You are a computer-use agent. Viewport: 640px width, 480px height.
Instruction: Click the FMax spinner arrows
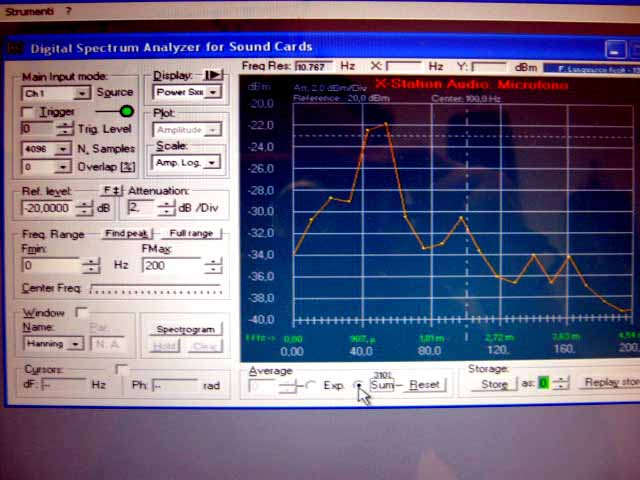pos(213,265)
